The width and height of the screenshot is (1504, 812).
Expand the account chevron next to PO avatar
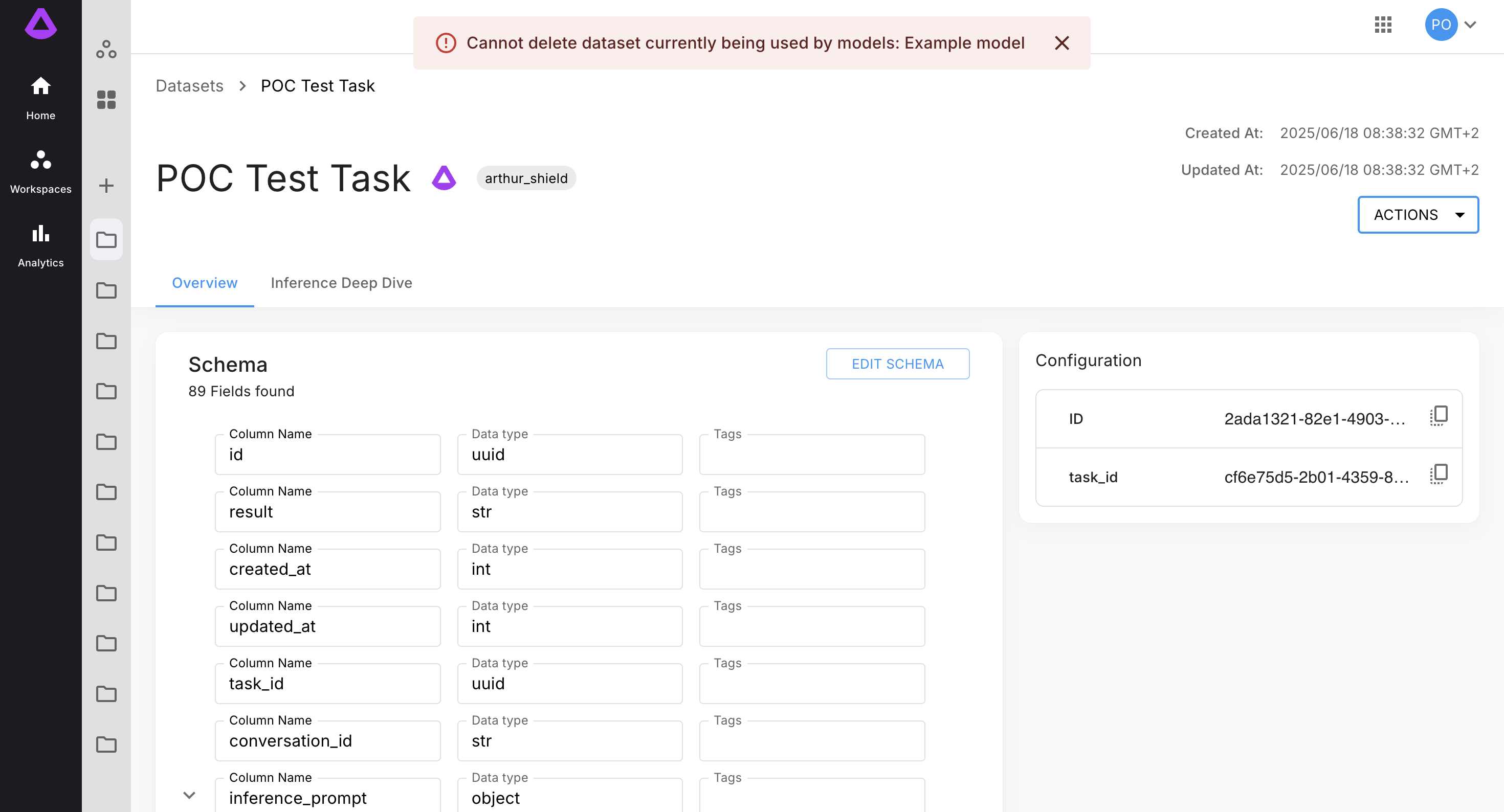point(1471,25)
